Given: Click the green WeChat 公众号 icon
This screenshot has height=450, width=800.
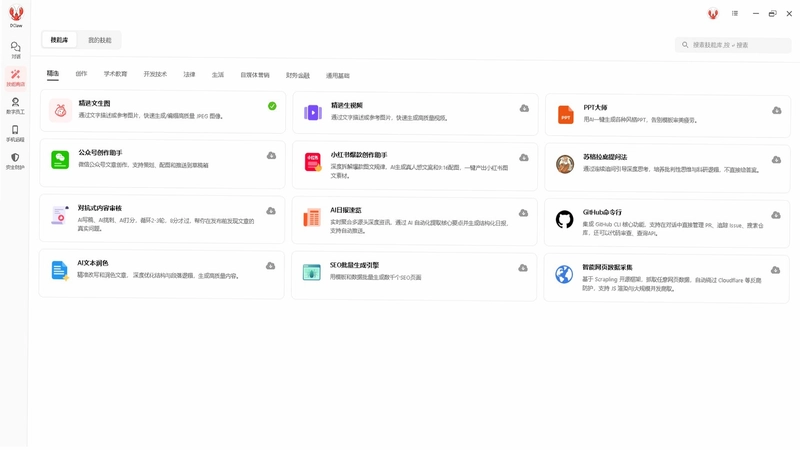Looking at the screenshot, I should pos(60,160).
